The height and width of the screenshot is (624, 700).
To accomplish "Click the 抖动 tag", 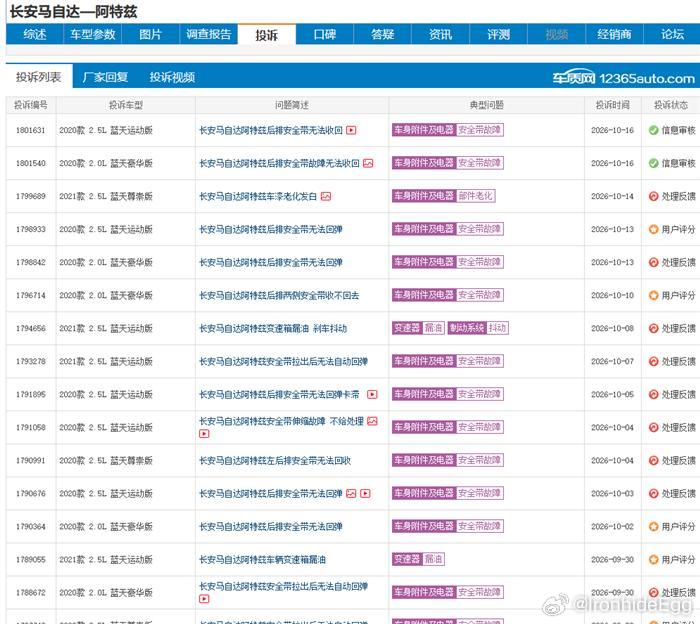I will coord(497,328).
